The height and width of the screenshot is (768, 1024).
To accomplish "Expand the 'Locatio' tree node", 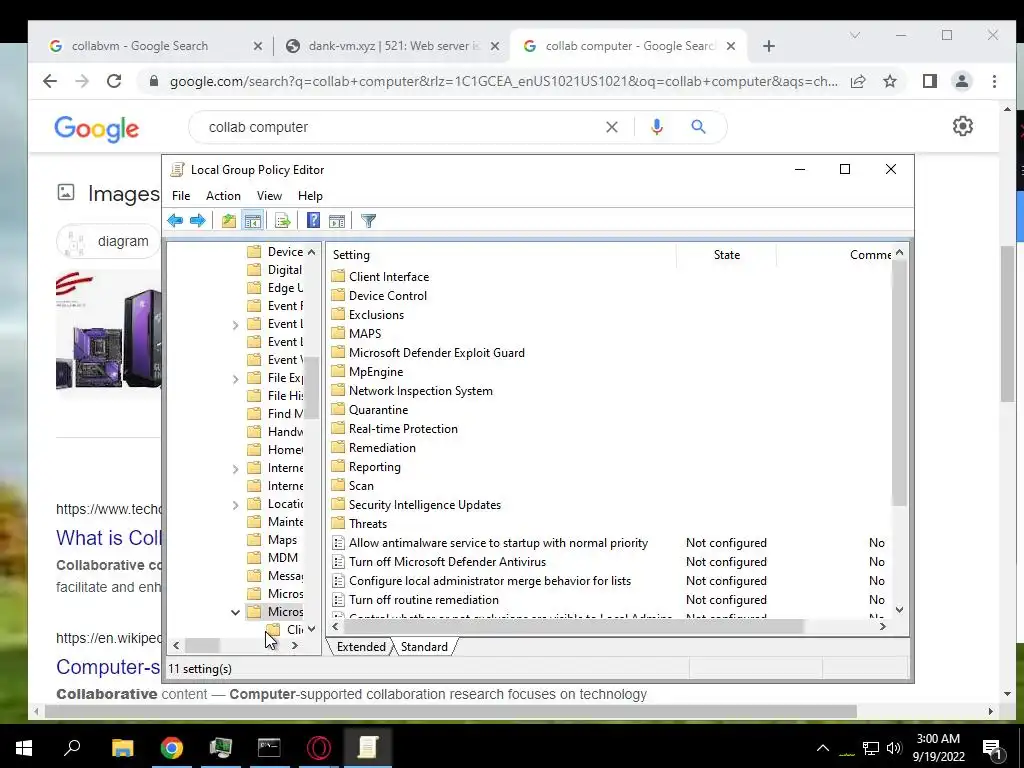I will coord(236,505).
